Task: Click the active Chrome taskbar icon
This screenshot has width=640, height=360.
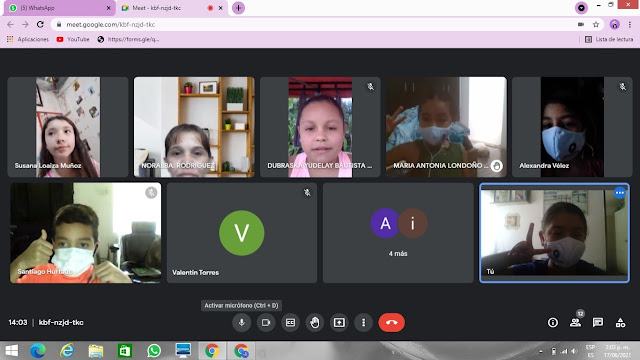Action: [x=212, y=351]
